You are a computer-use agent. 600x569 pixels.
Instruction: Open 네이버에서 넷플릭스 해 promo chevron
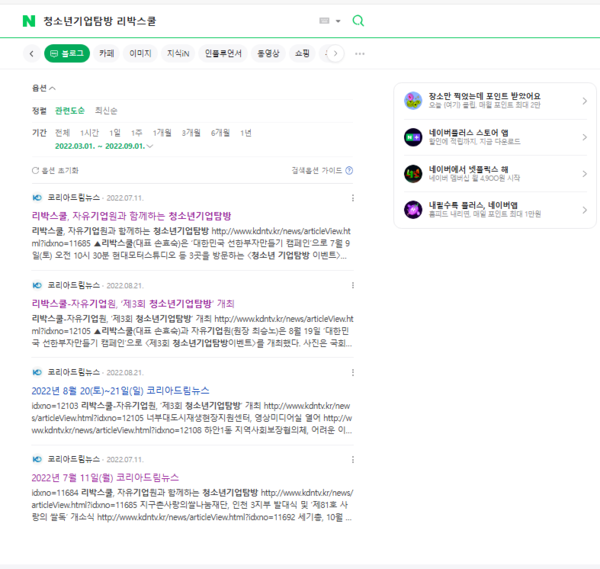[584, 174]
